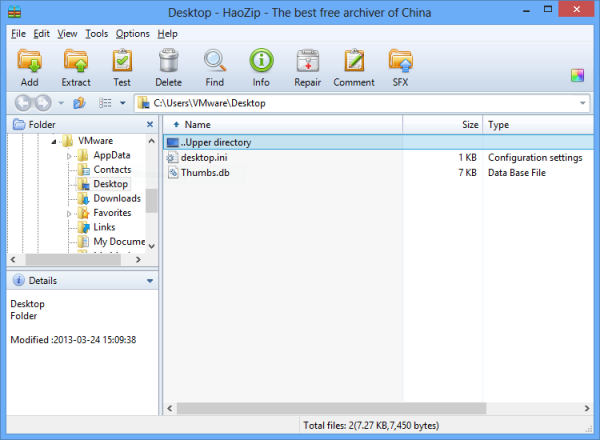This screenshot has width=600, height=440.
Task: Open the File menu
Action: pyautogui.click(x=18, y=34)
